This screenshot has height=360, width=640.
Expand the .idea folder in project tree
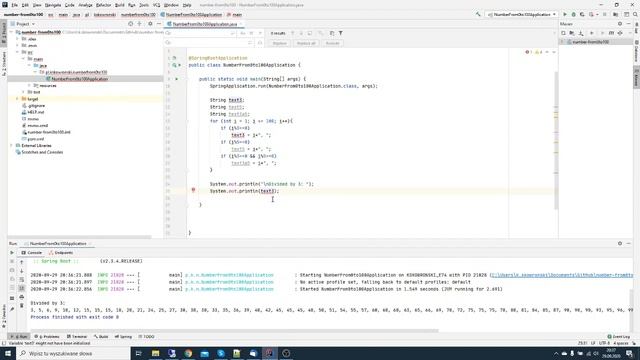pos(17,39)
